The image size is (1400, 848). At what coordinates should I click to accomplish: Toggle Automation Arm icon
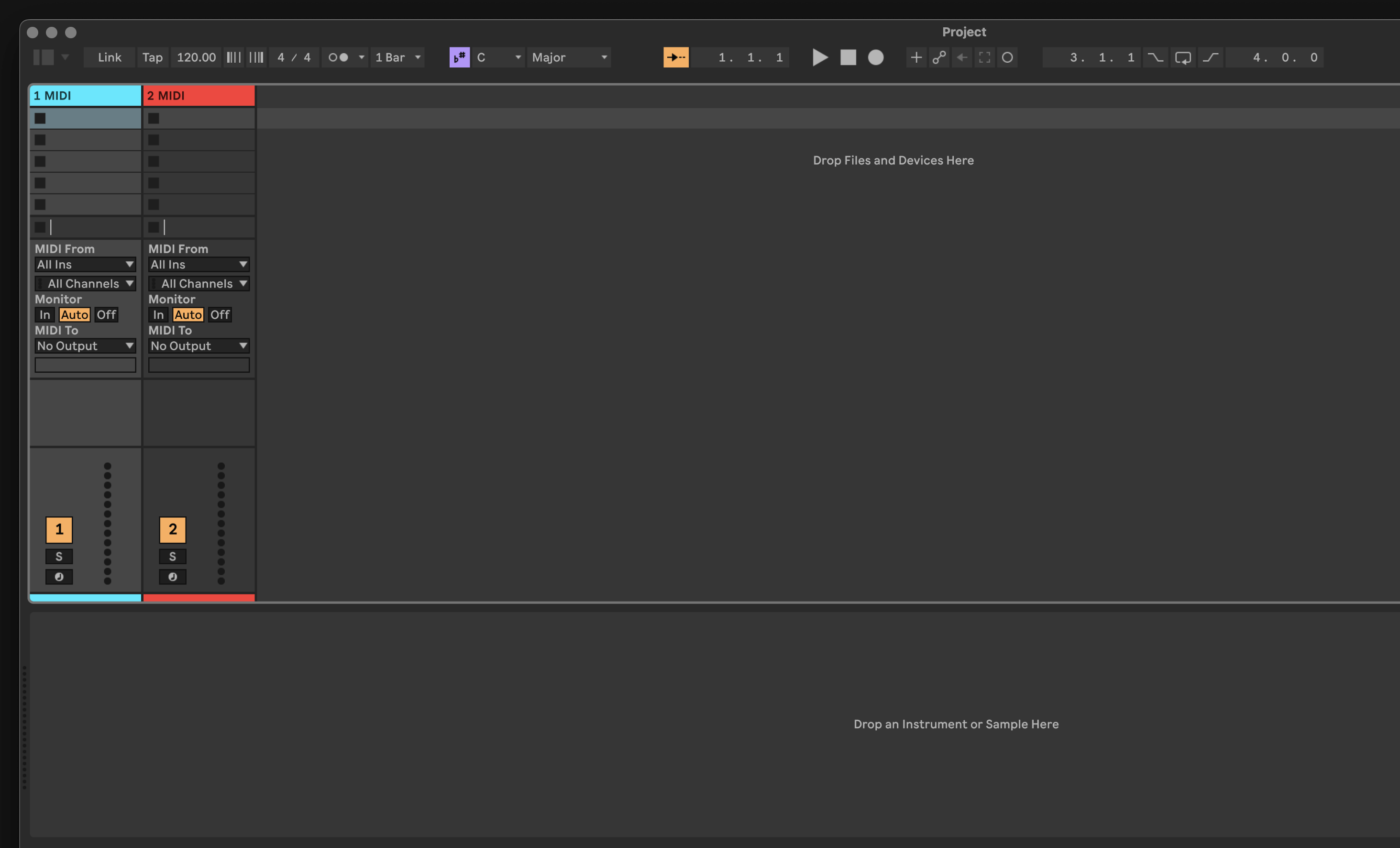(x=938, y=57)
